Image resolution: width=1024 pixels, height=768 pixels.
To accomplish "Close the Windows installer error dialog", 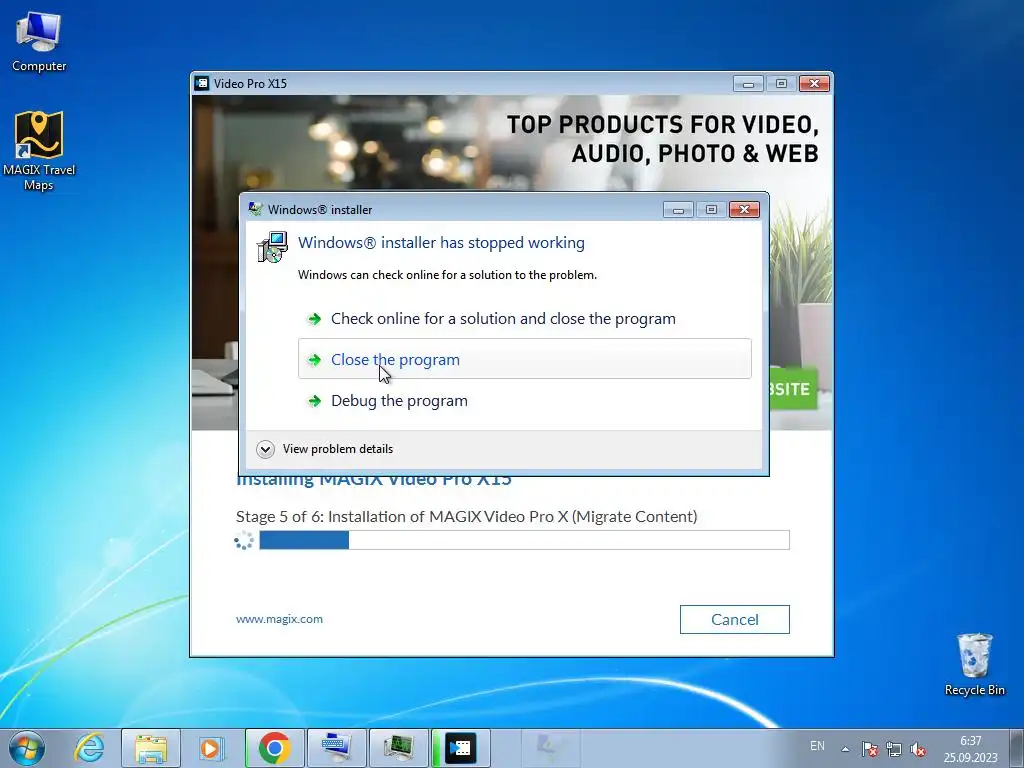I will point(744,210).
